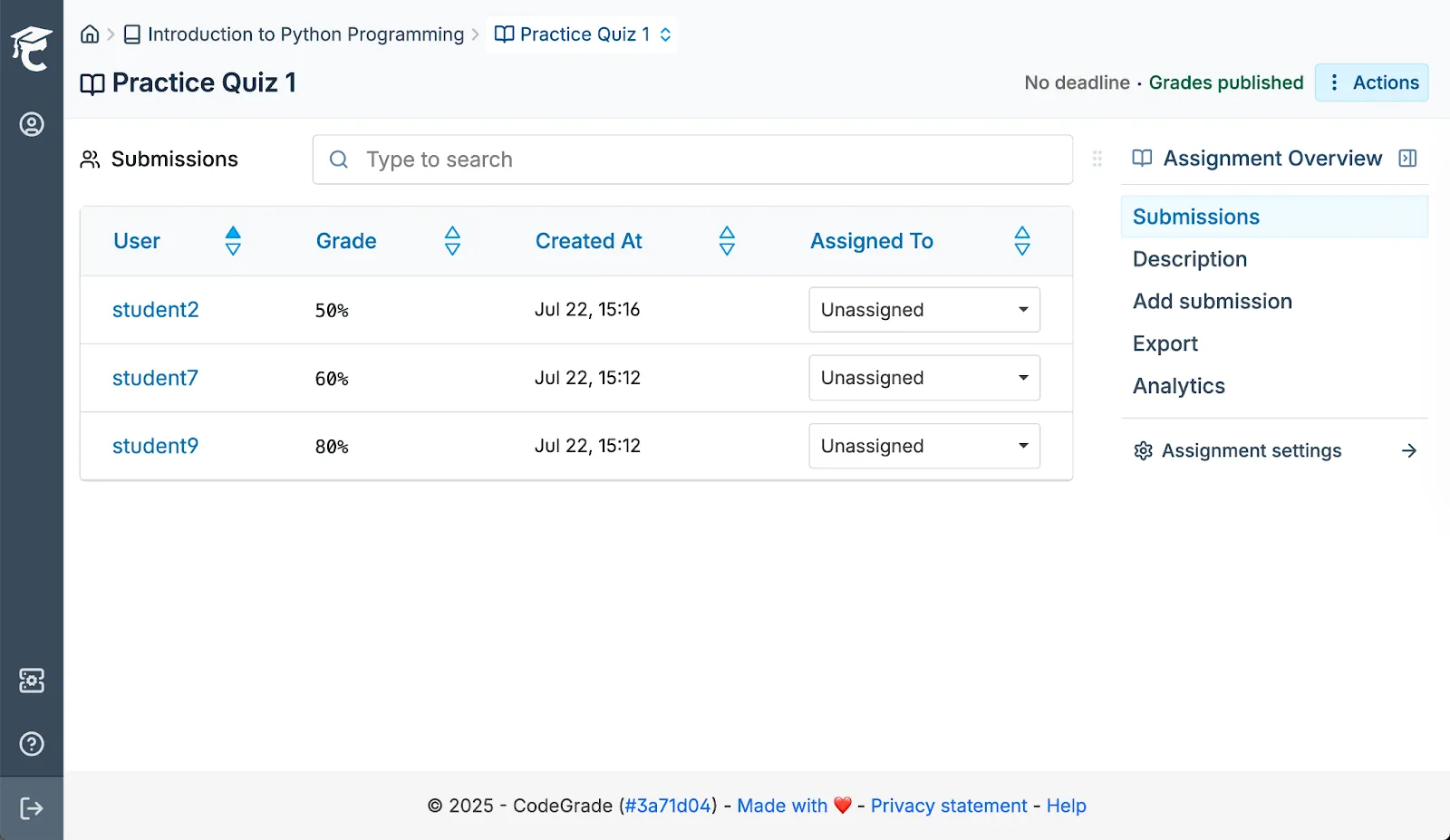Sort submissions by Assigned To arrows
The width and height of the screenshot is (1450, 840).
click(x=1022, y=241)
